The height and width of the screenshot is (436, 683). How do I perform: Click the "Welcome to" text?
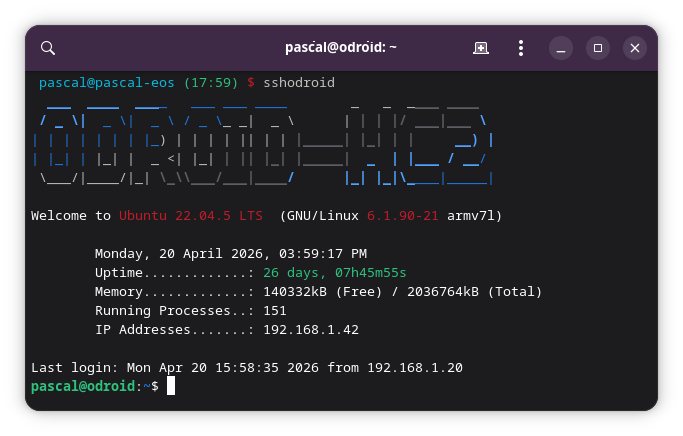71,216
